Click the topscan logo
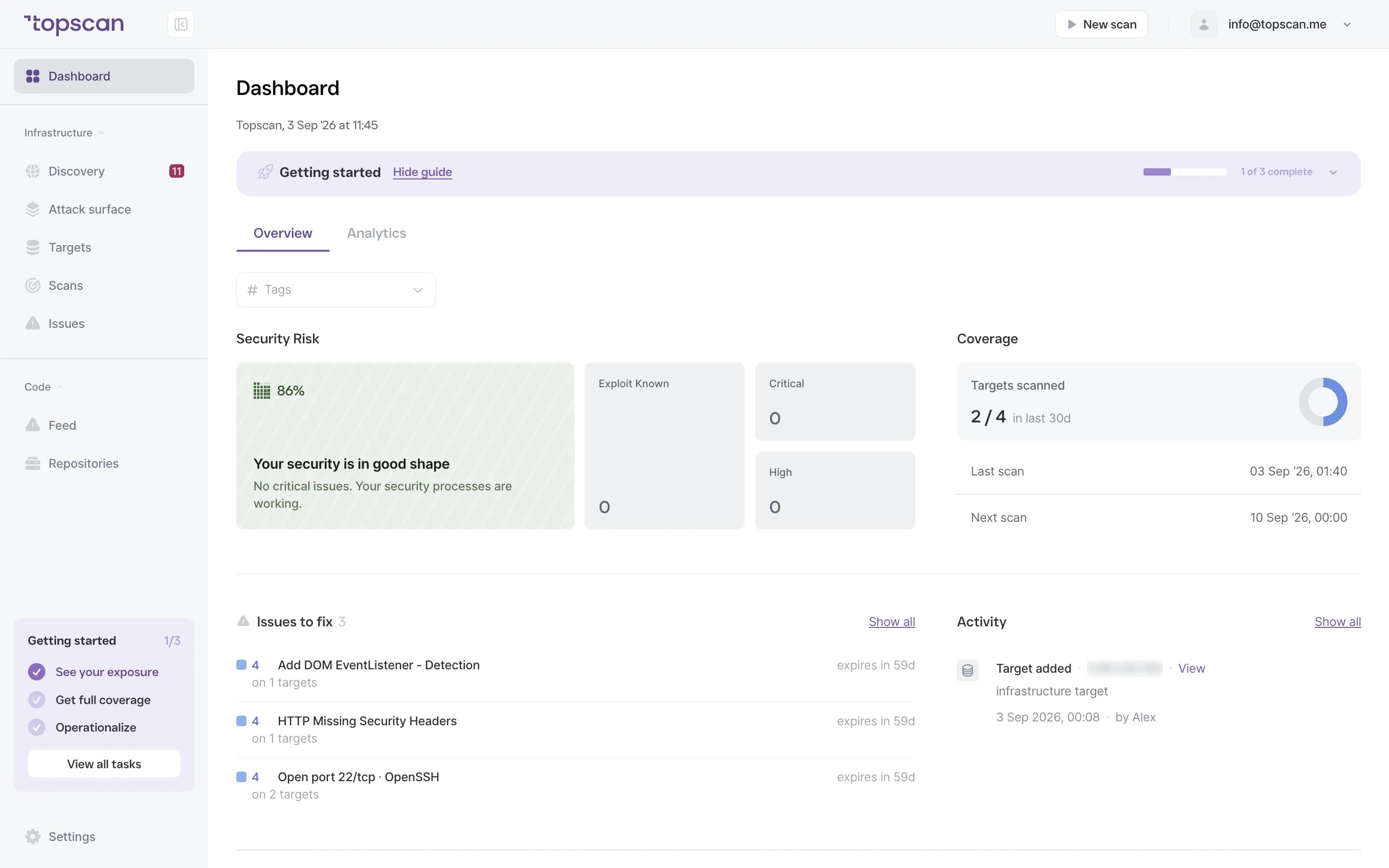 tap(74, 24)
